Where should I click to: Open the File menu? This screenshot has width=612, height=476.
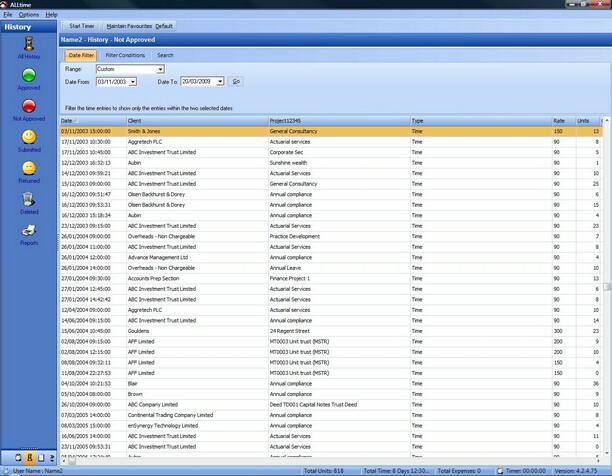click(8, 15)
